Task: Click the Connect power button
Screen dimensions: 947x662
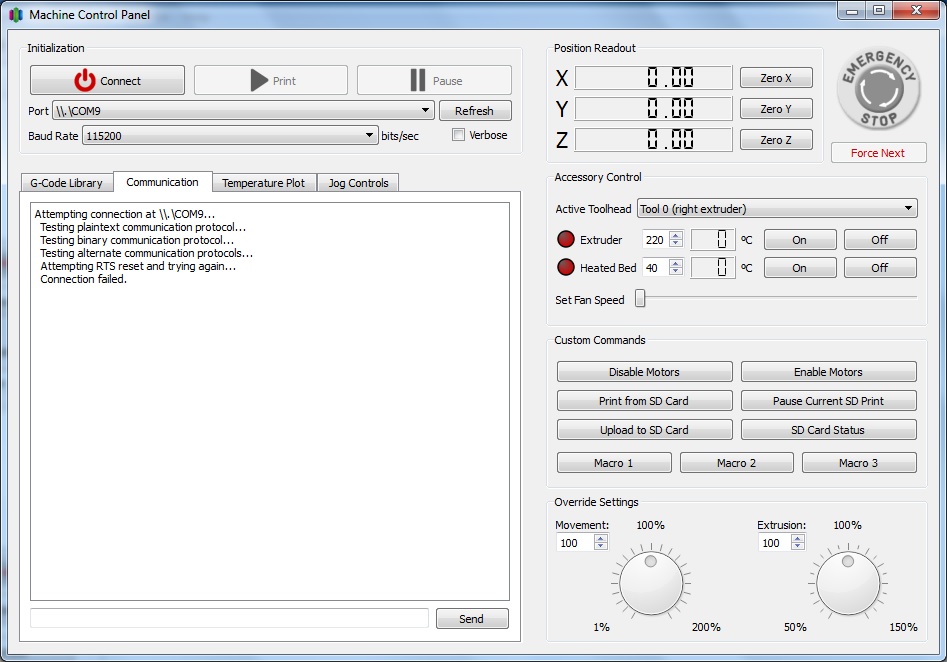Action: tap(108, 80)
